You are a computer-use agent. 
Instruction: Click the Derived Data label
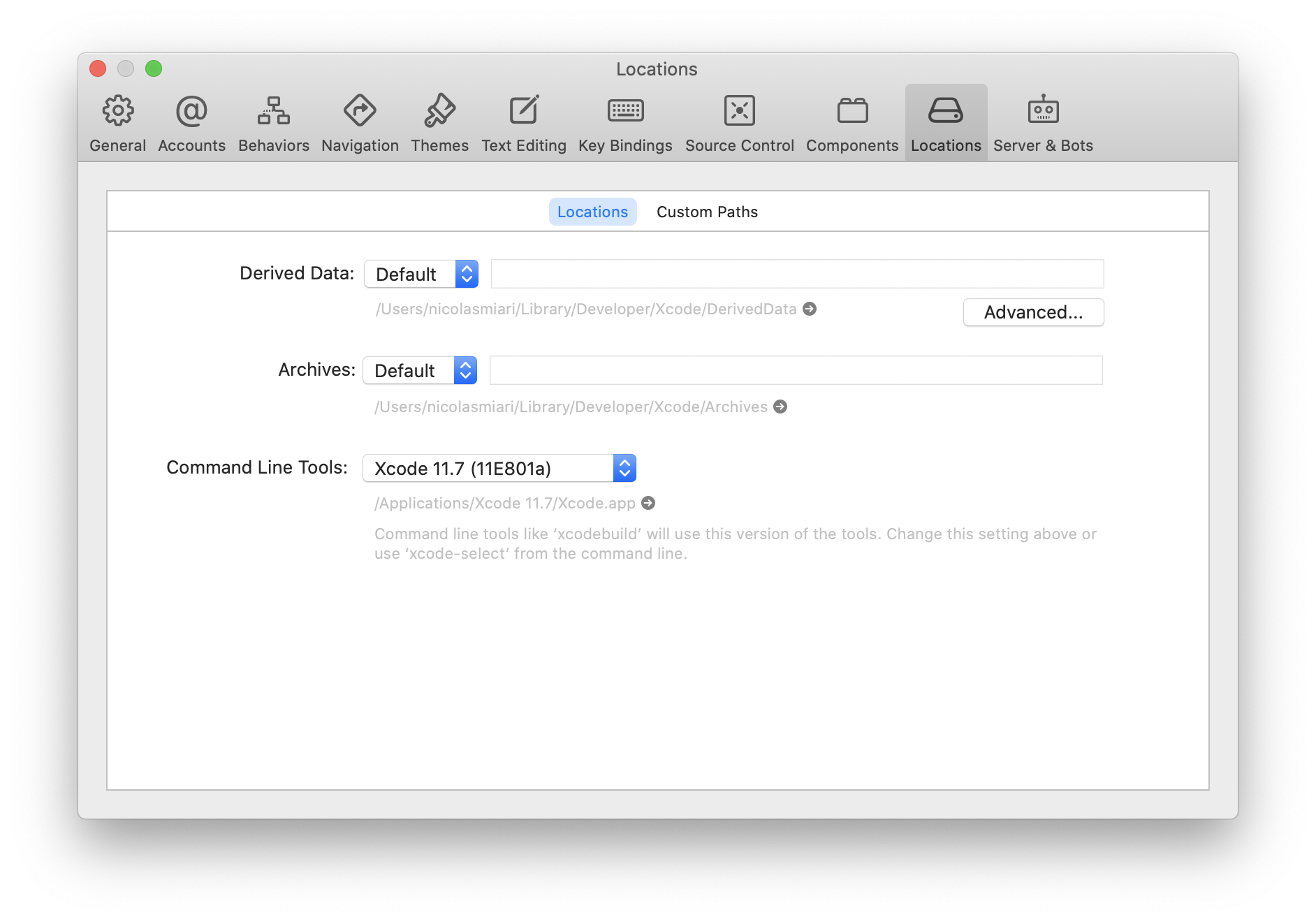coord(297,273)
